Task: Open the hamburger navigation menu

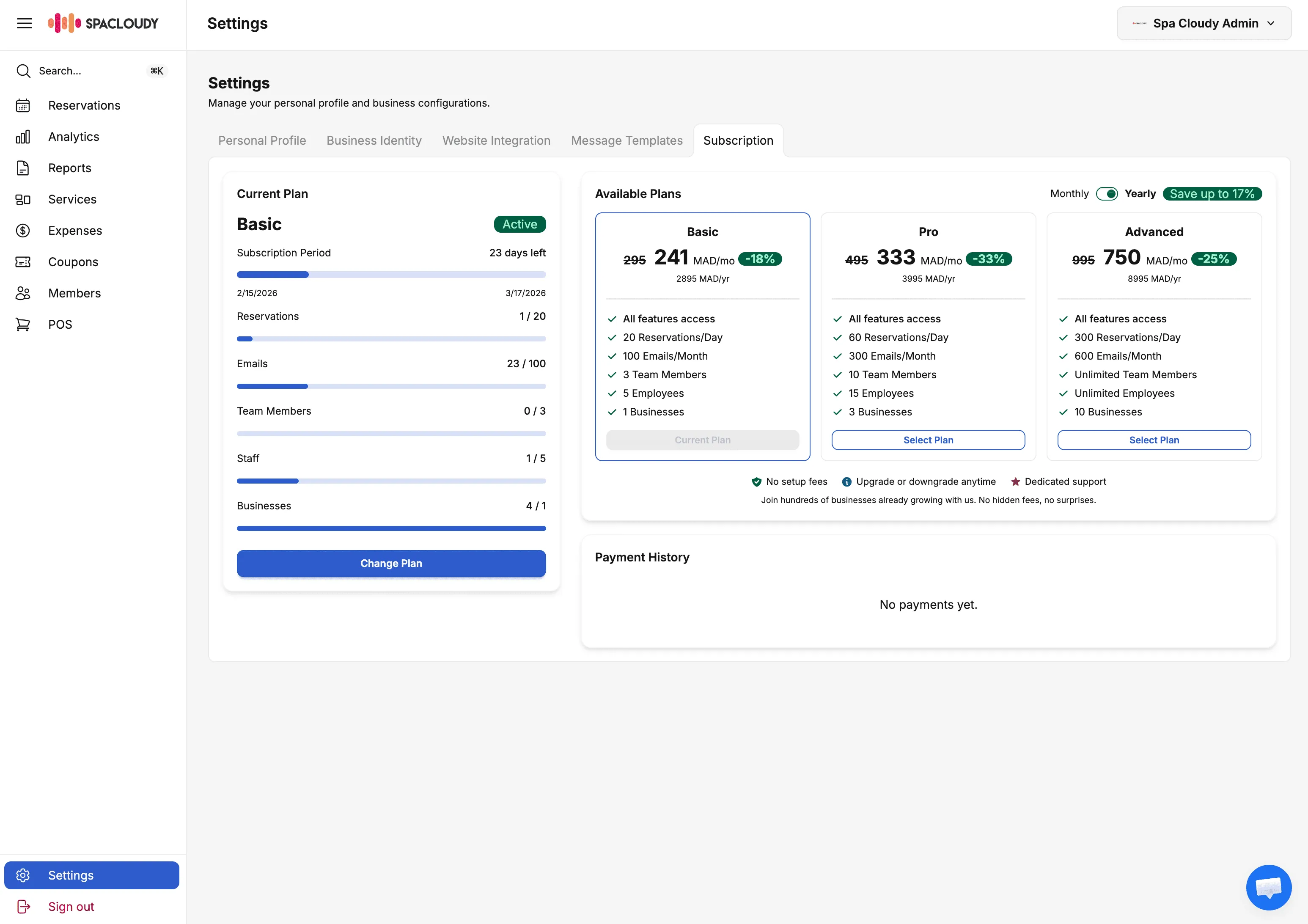Action: click(x=25, y=23)
